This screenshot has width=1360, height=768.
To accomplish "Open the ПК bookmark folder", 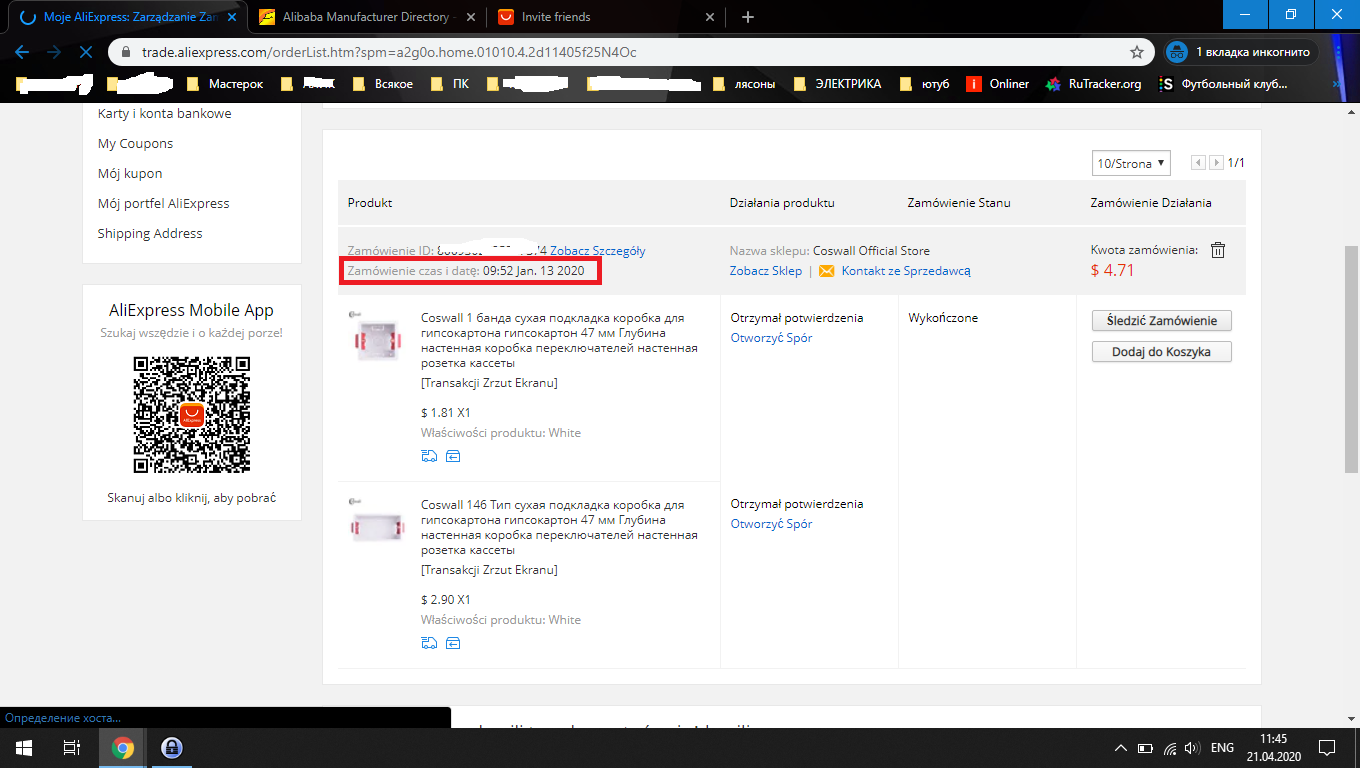I will click(449, 84).
